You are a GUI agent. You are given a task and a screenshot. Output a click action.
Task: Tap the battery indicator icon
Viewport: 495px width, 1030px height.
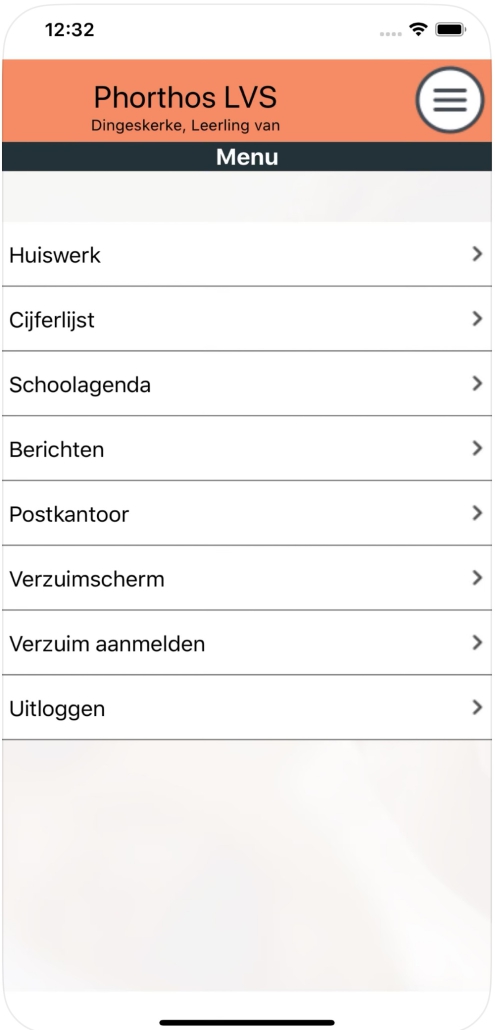[450, 30]
